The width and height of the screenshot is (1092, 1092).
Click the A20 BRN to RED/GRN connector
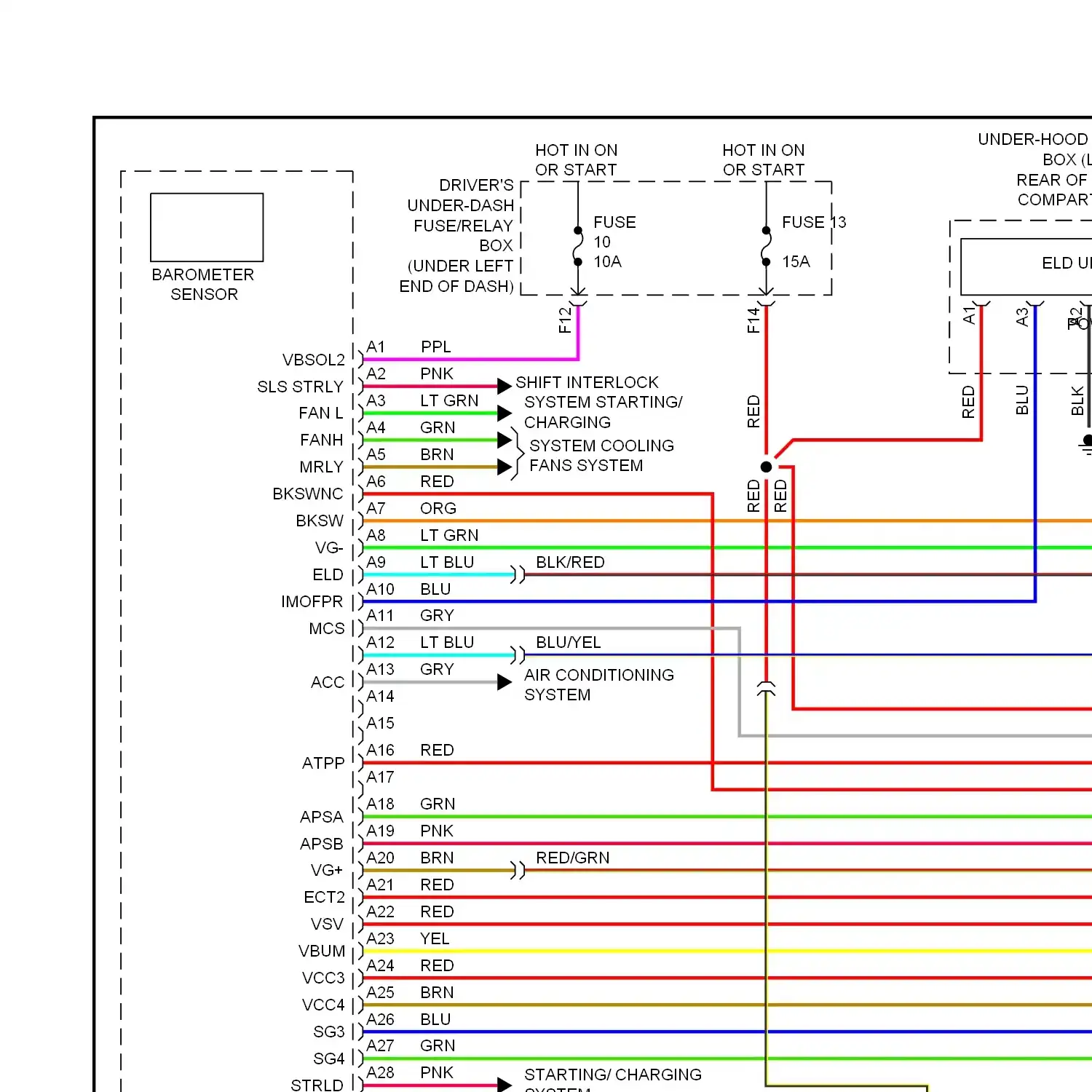click(518, 870)
